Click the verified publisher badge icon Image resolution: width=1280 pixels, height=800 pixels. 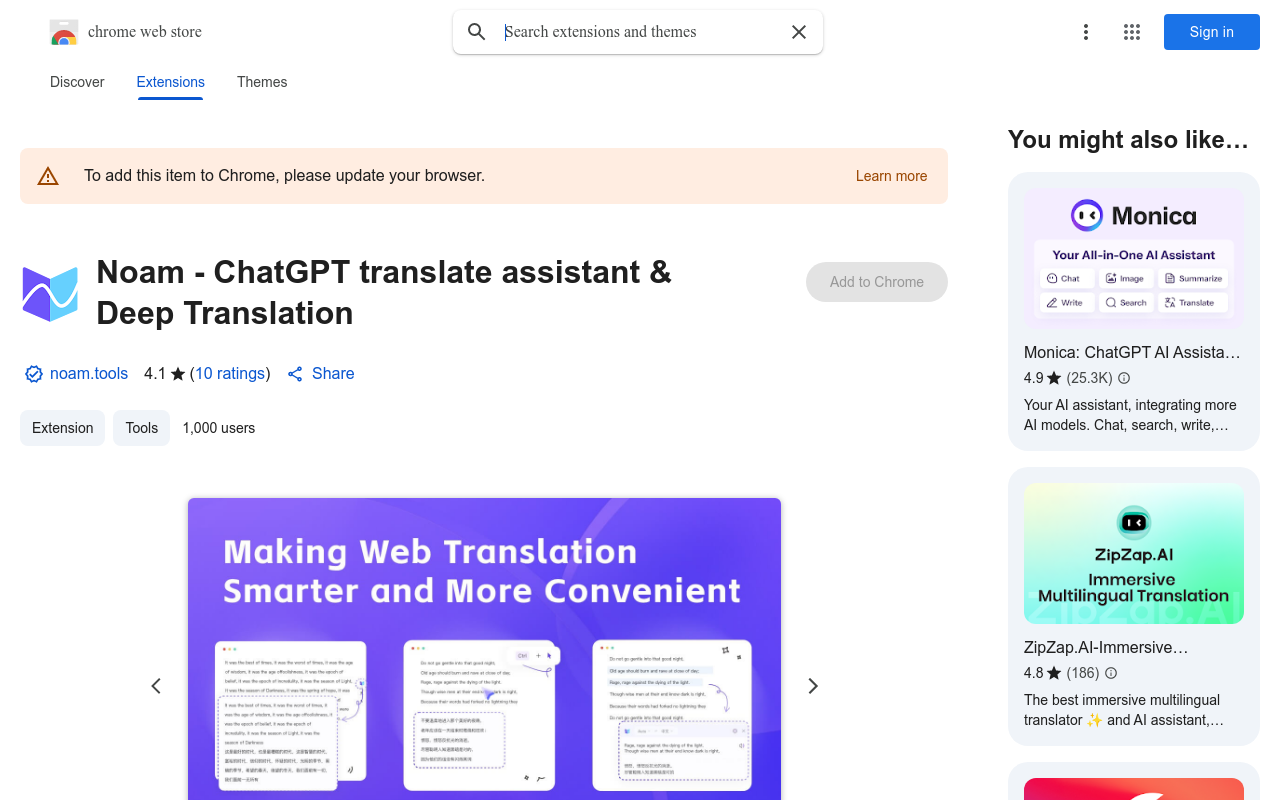[x=34, y=374]
